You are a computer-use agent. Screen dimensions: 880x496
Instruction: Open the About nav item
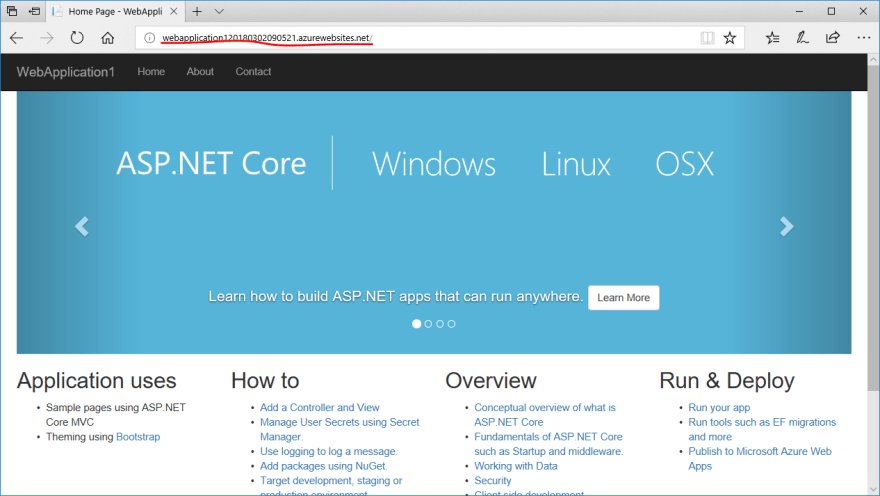point(200,72)
